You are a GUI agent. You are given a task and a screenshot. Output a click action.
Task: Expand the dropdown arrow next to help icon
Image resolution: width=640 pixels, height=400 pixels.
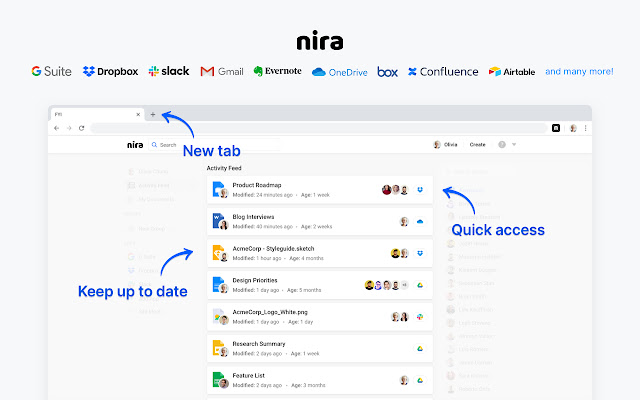pos(514,144)
